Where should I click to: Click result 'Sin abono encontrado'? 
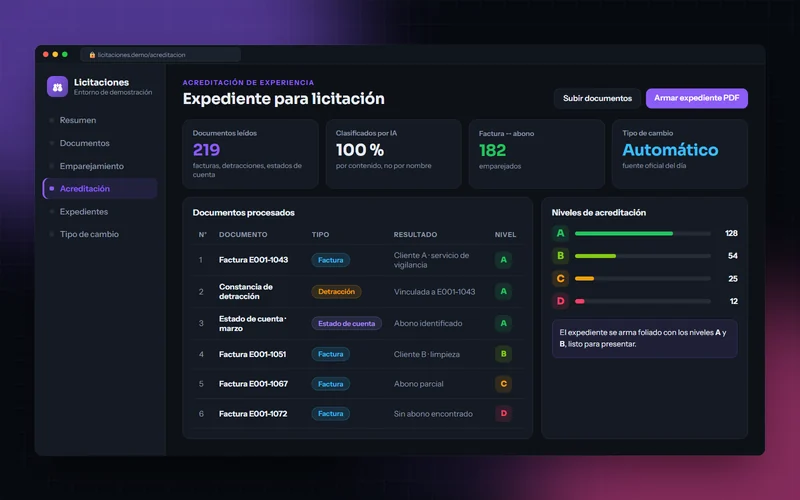point(433,414)
